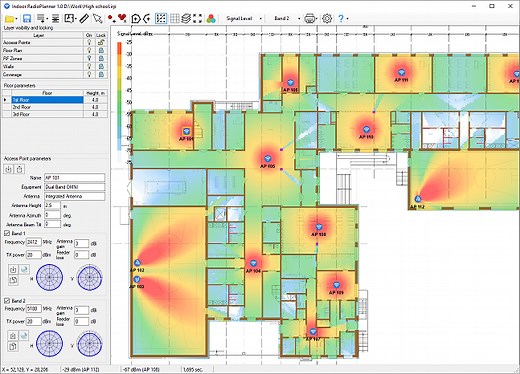Click the load floor plan image icon
This screenshot has width=520, height=374.
pyautogui.click(x=69, y=18)
